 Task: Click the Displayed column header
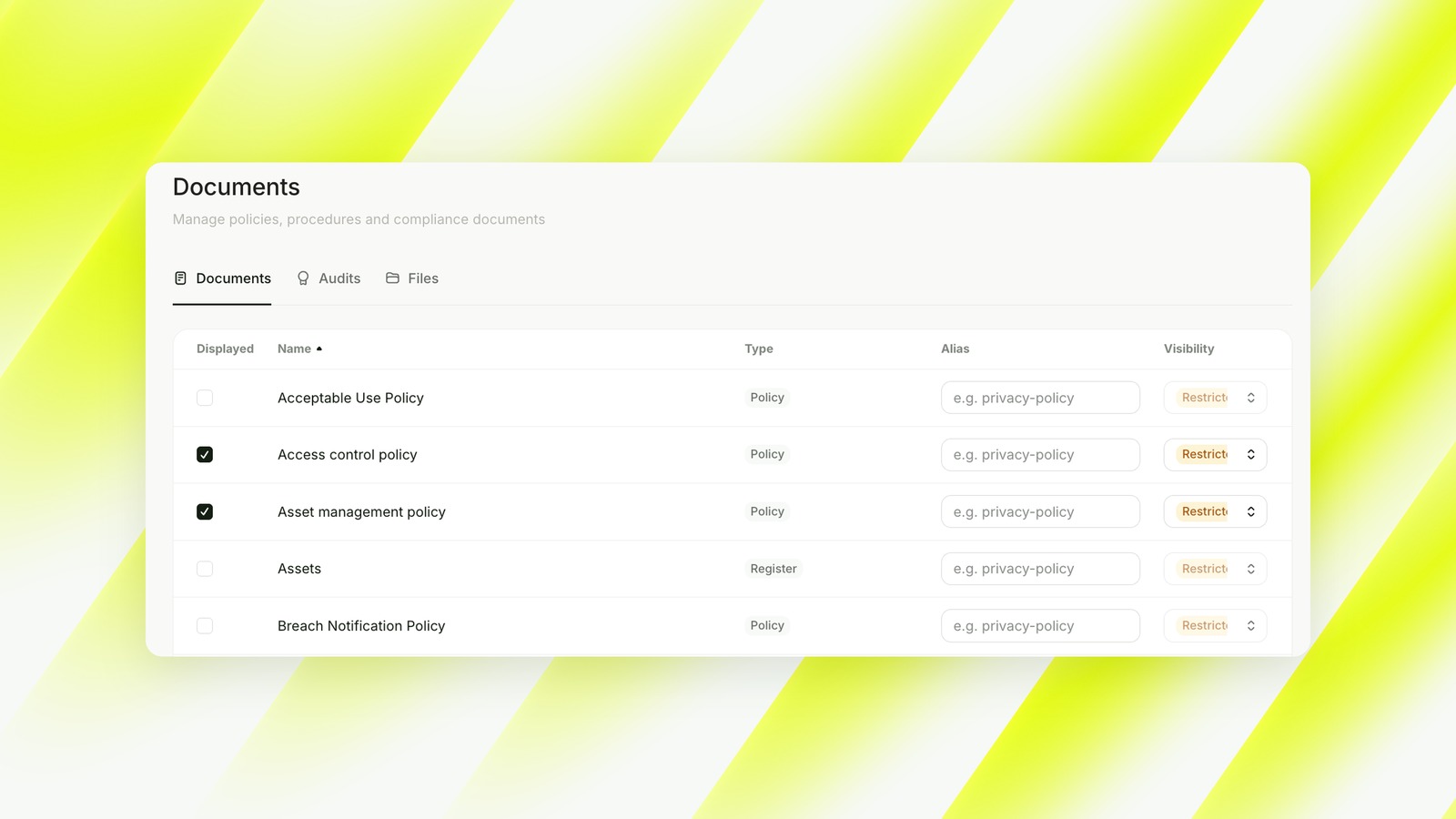click(x=225, y=349)
